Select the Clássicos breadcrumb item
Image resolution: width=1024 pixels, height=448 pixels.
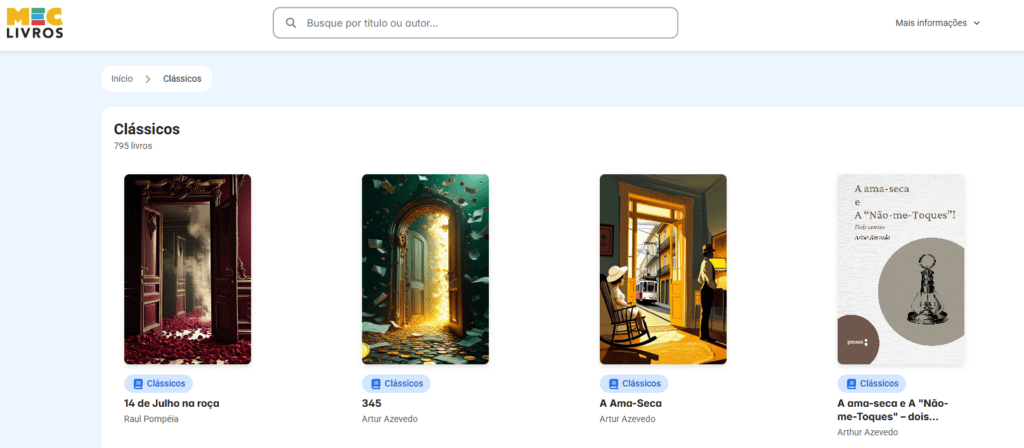(182, 79)
